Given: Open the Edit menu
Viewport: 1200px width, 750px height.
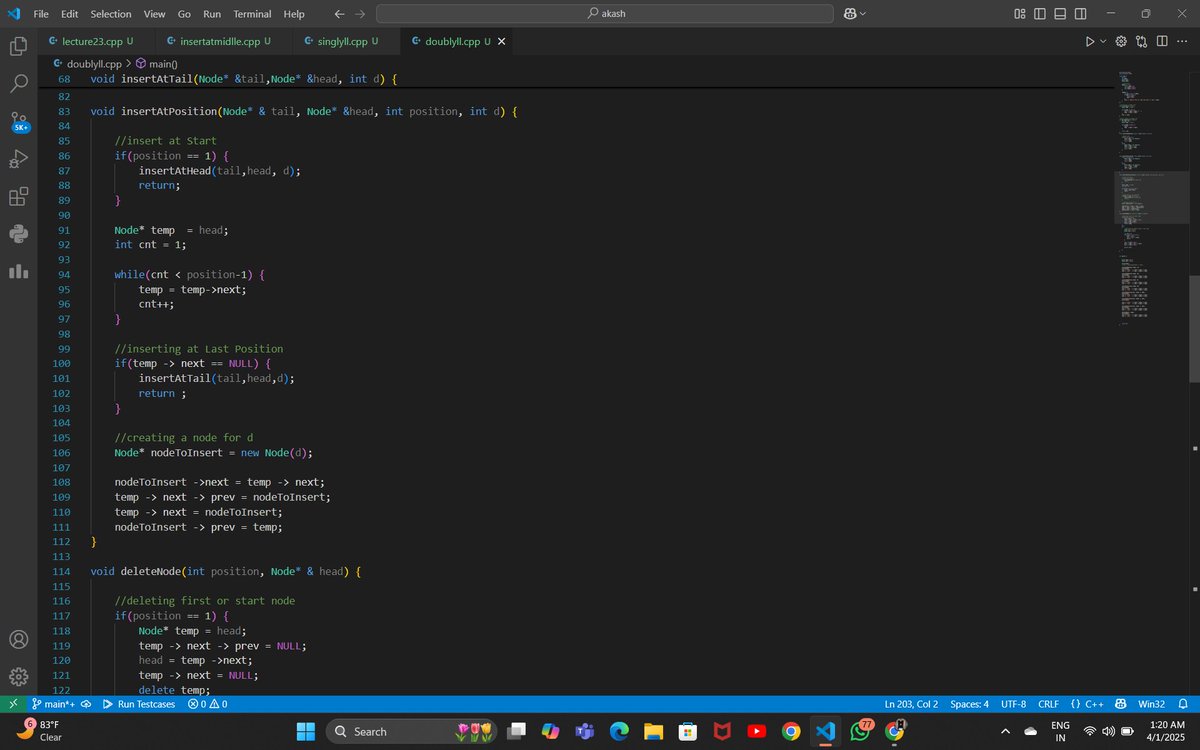Looking at the screenshot, I should (70, 14).
